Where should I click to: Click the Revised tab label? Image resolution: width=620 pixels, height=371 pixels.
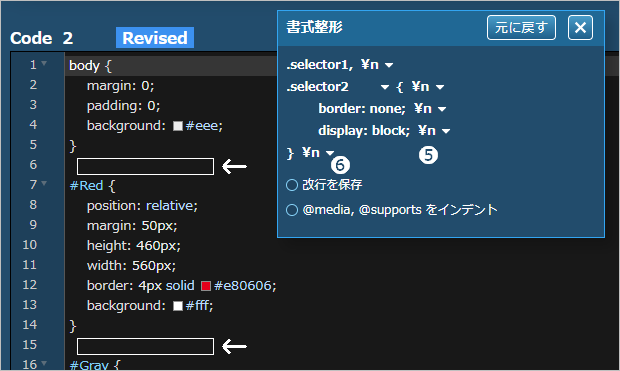(155, 38)
